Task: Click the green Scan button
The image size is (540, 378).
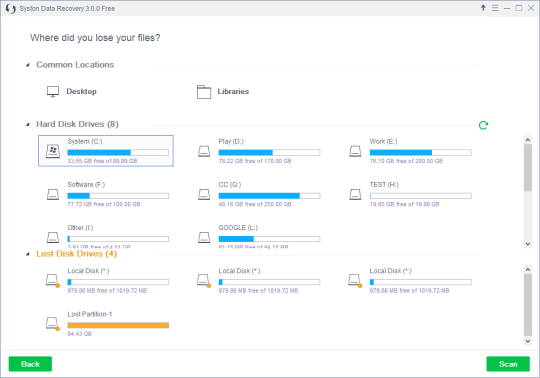Action: pyautogui.click(x=508, y=364)
